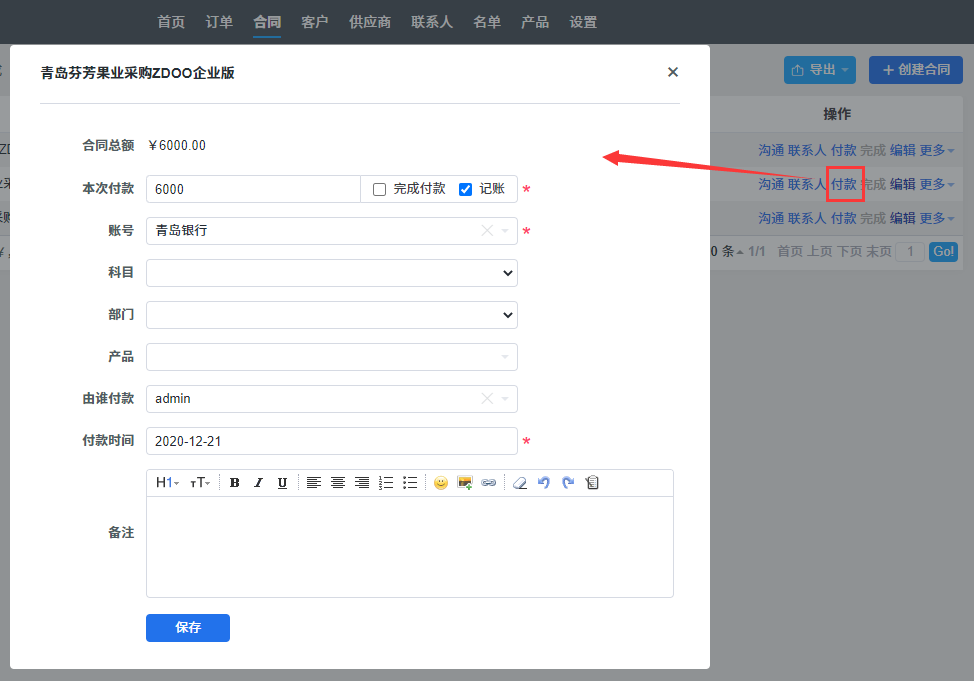Save the payment with 保存 button
Screen dimensions: 974x681
(188, 628)
